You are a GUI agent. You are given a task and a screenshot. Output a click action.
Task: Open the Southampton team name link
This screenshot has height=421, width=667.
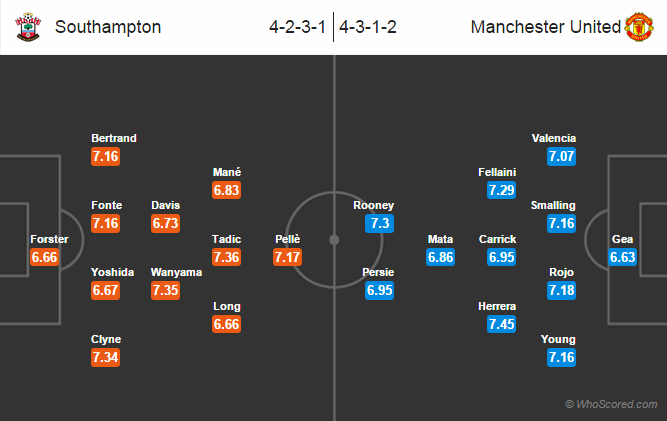[x=108, y=27]
